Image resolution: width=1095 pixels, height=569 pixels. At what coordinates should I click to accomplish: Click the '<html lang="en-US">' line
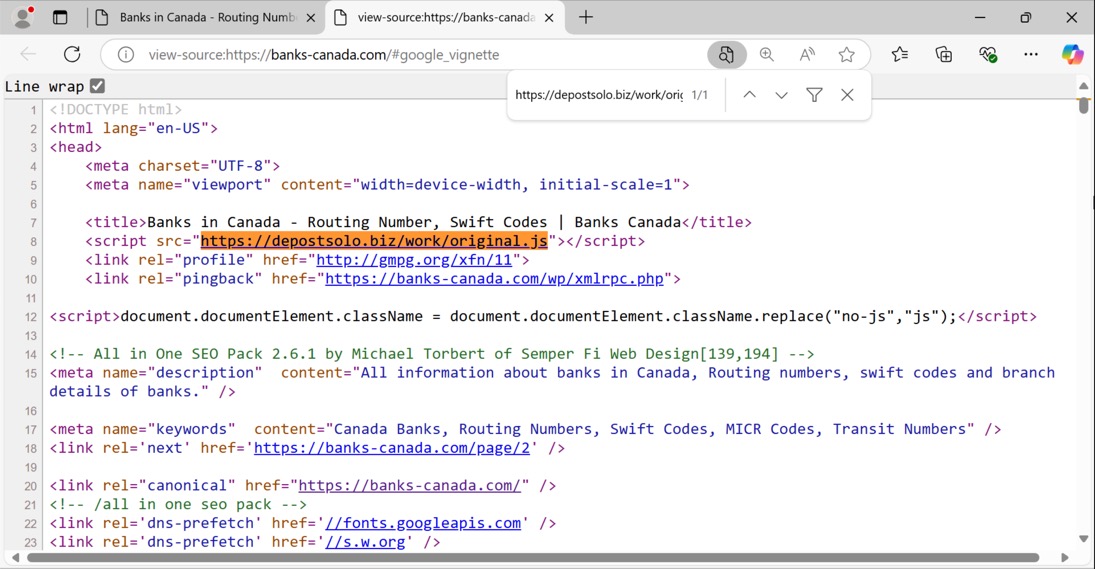(133, 128)
